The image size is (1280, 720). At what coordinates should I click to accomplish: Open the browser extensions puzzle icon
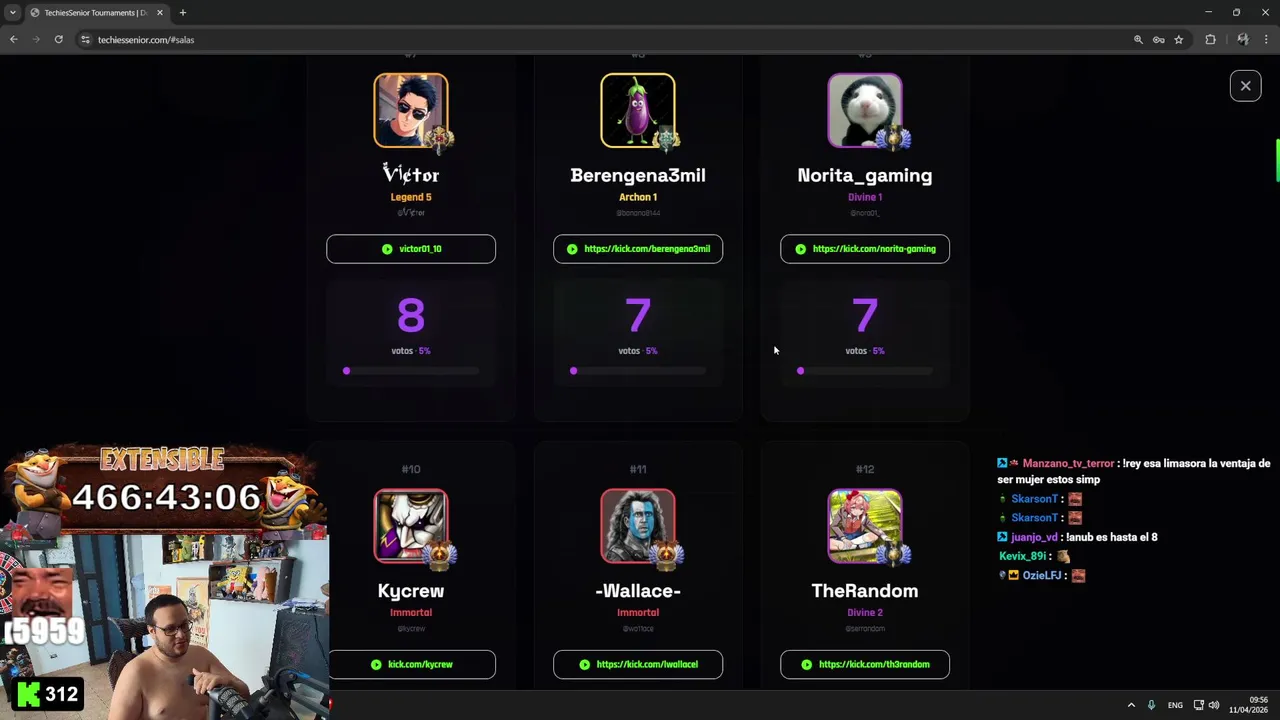click(x=1210, y=40)
